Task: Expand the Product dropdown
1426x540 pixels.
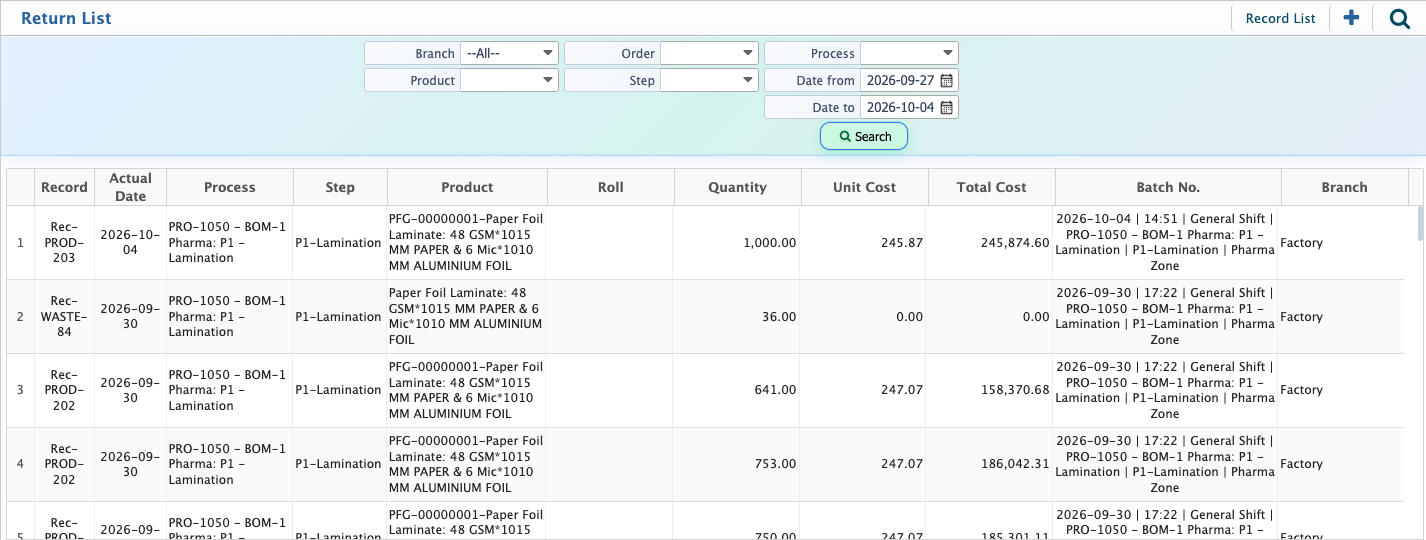Action: (x=509, y=80)
